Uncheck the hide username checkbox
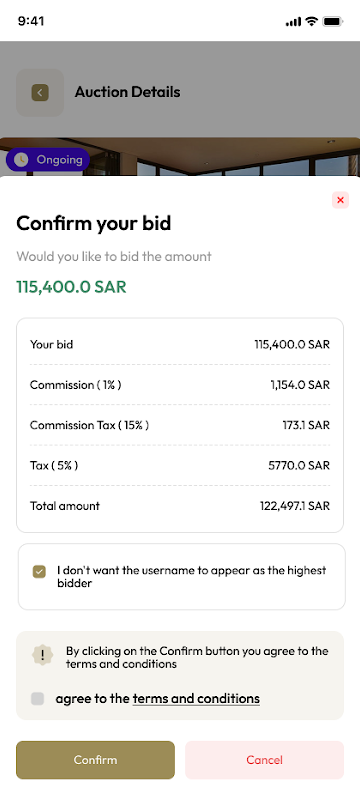Screen dimensions: 360x800 click(x=39, y=571)
